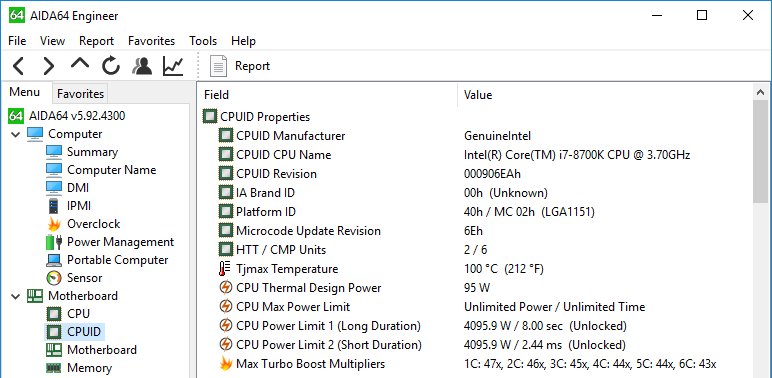This screenshot has height=378, width=772.
Task: Click the Max Turbo Boost flame icon
Action: 225,364
